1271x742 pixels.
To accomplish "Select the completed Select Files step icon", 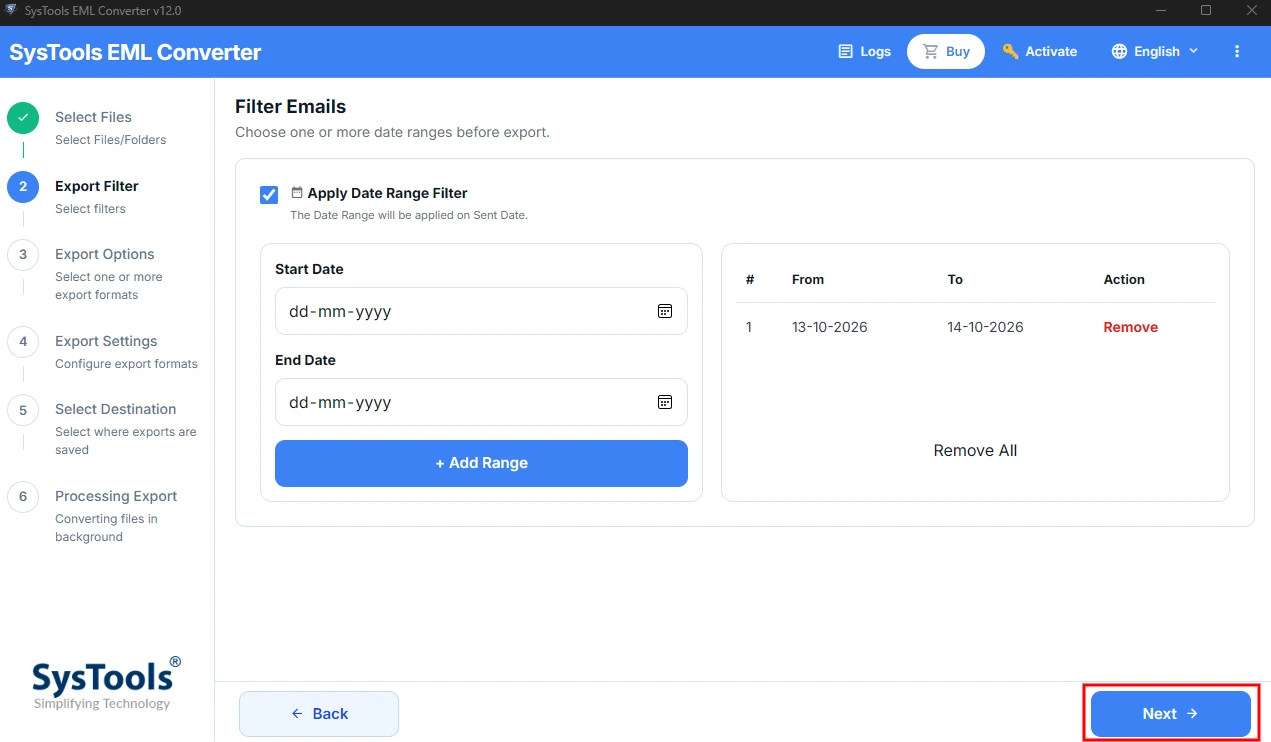I will click(x=23, y=118).
